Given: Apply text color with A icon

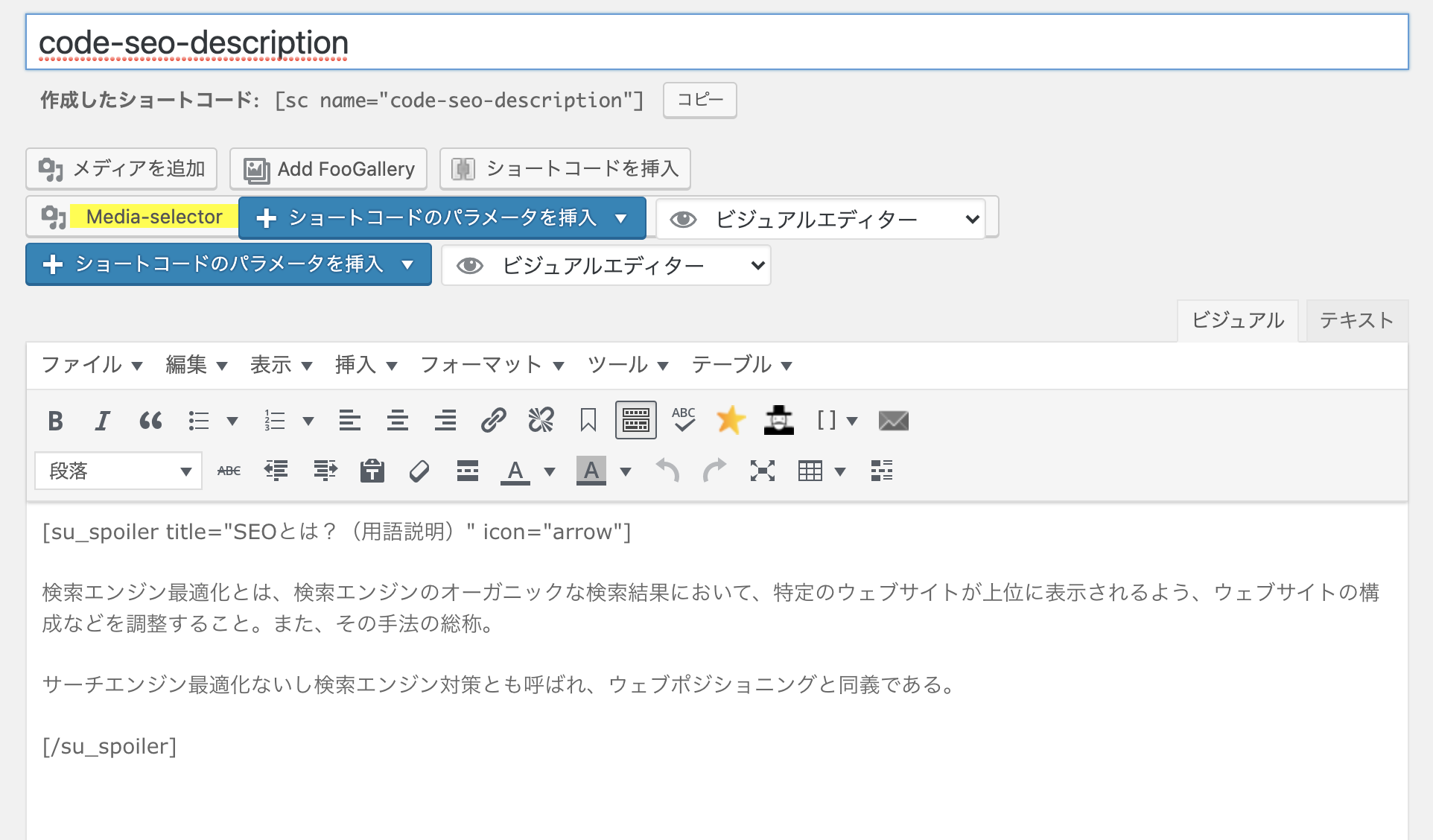Looking at the screenshot, I should tap(515, 471).
